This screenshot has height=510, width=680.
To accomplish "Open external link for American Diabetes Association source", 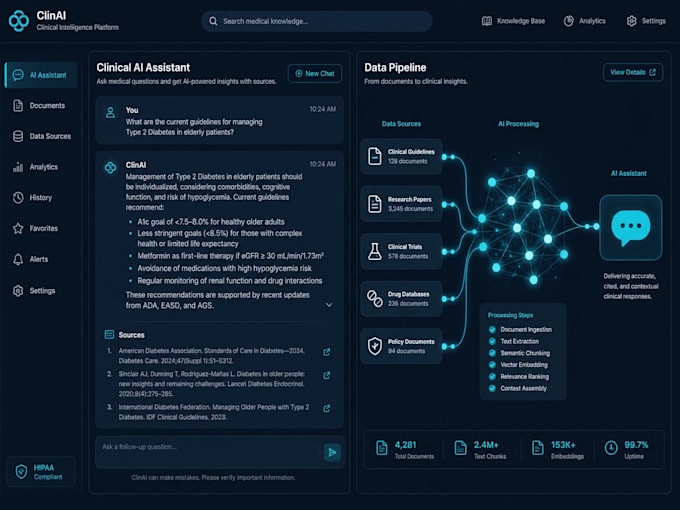I will click(x=327, y=352).
